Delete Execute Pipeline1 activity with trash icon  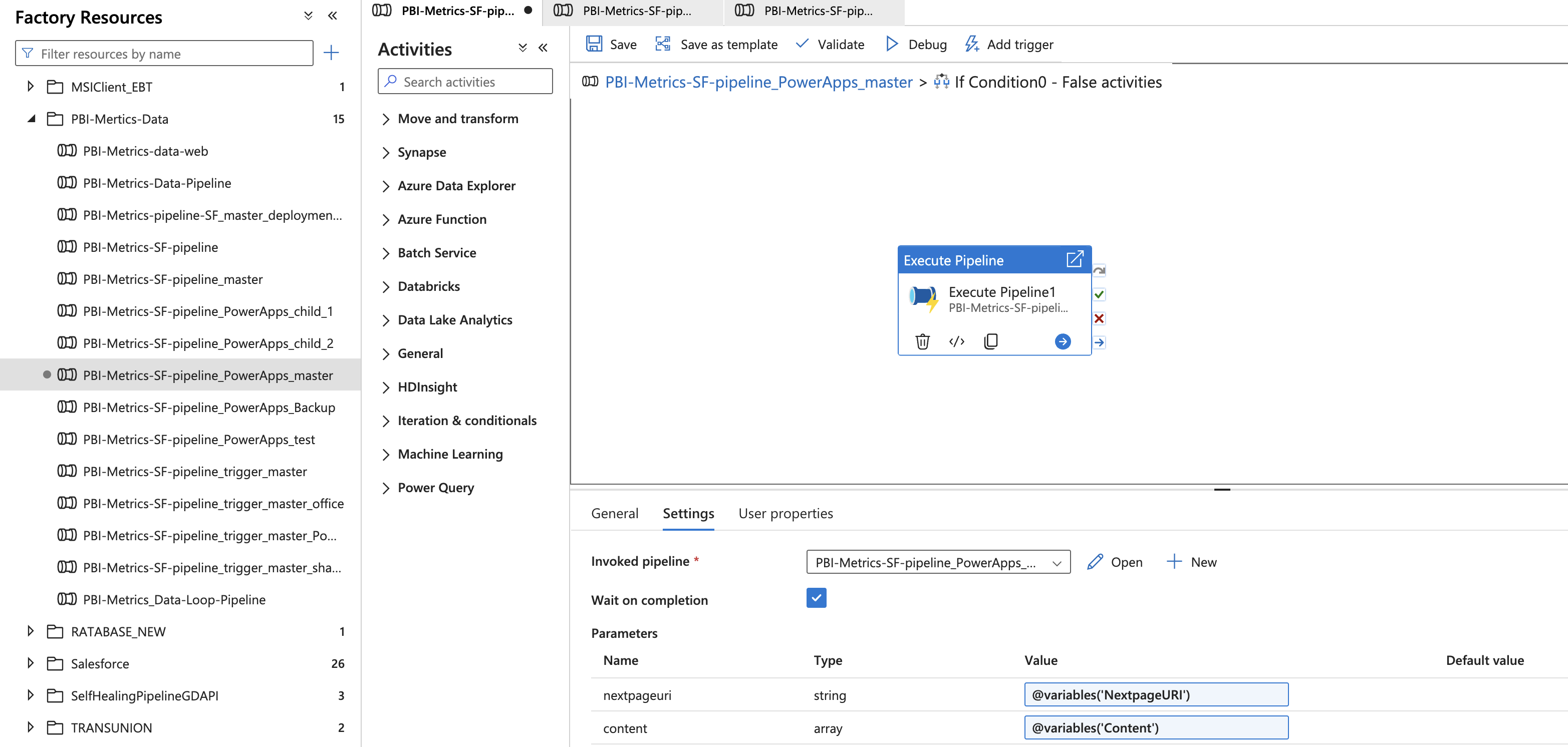[922, 341]
